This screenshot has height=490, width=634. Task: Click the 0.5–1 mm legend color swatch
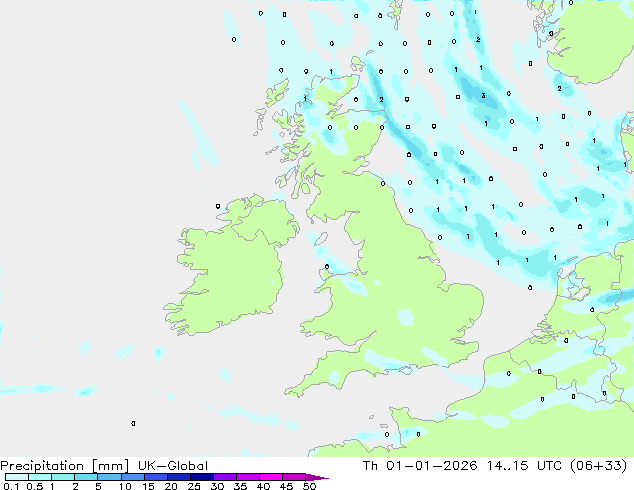(40, 477)
